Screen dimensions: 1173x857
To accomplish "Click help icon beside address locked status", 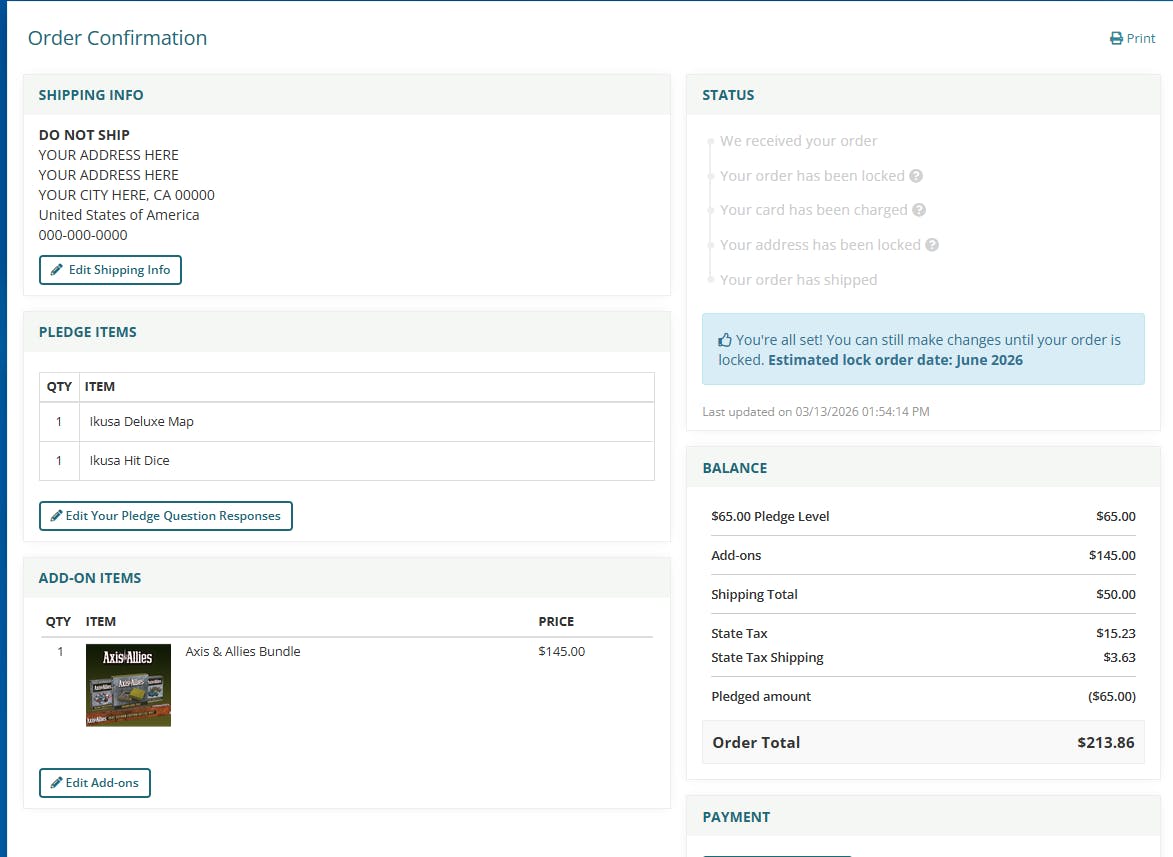I will click(x=932, y=245).
